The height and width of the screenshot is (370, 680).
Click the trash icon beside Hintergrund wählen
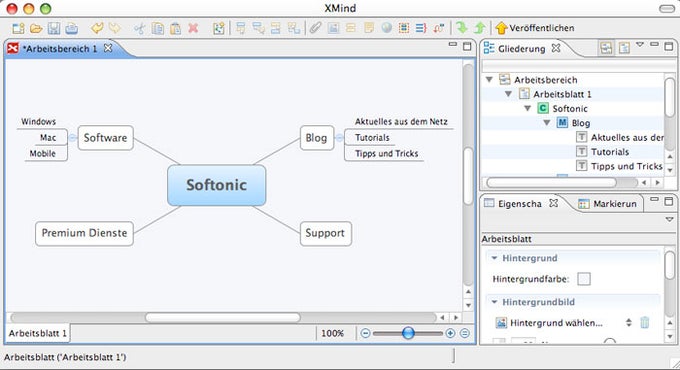point(645,322)
